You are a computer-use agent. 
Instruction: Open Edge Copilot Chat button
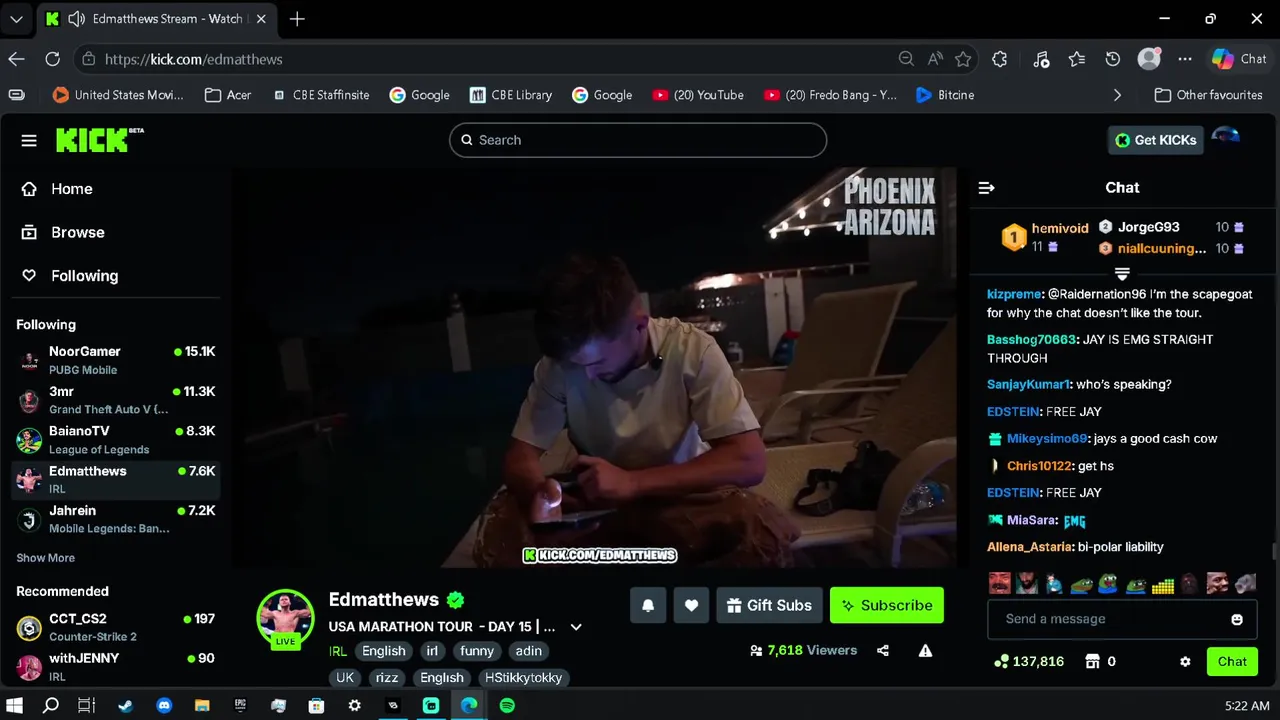(x=1239, y=59)
